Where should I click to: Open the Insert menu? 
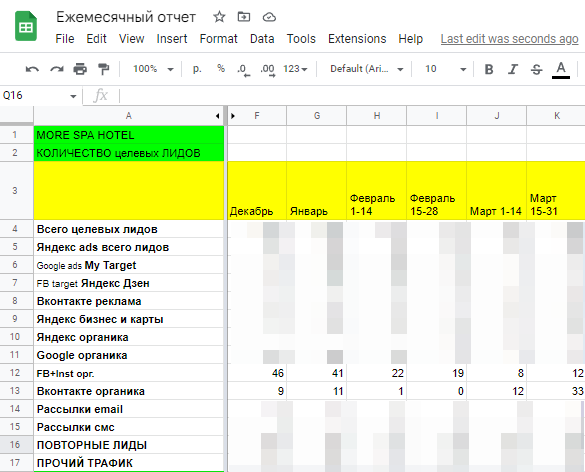(172, 39)
